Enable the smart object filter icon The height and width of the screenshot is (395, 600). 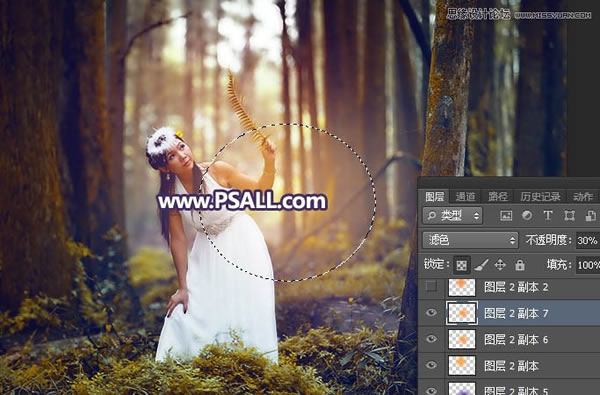(x=590, y=215)
